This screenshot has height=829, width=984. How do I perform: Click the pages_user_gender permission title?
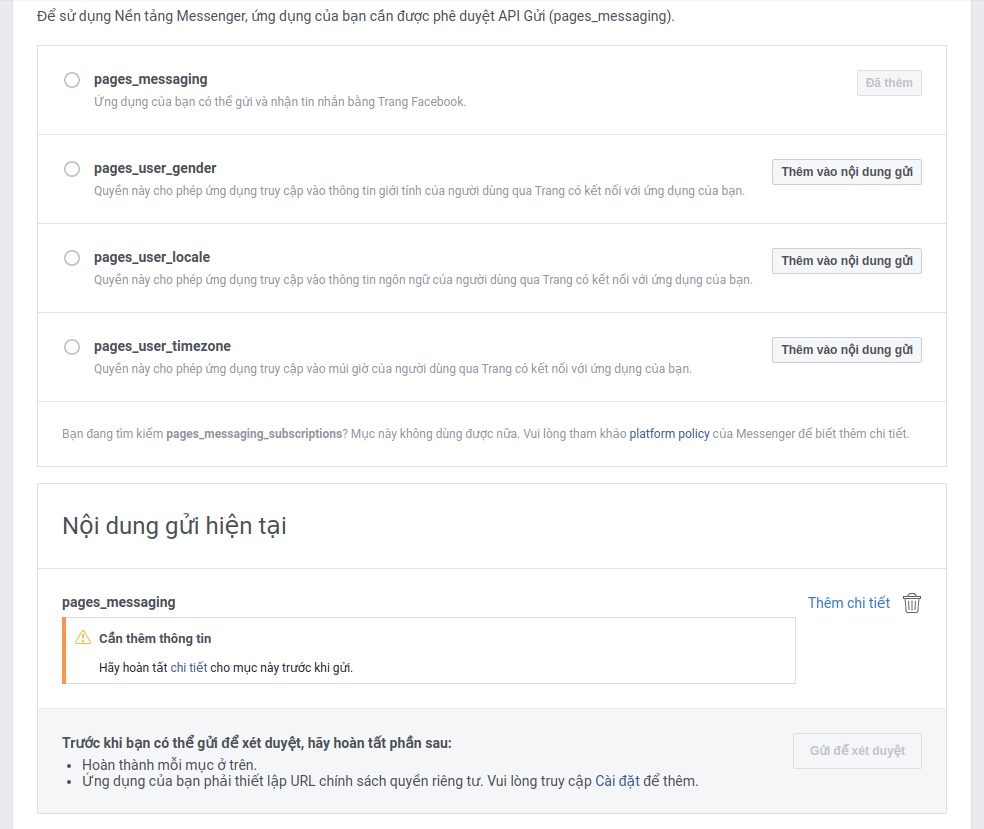point(155,168)
